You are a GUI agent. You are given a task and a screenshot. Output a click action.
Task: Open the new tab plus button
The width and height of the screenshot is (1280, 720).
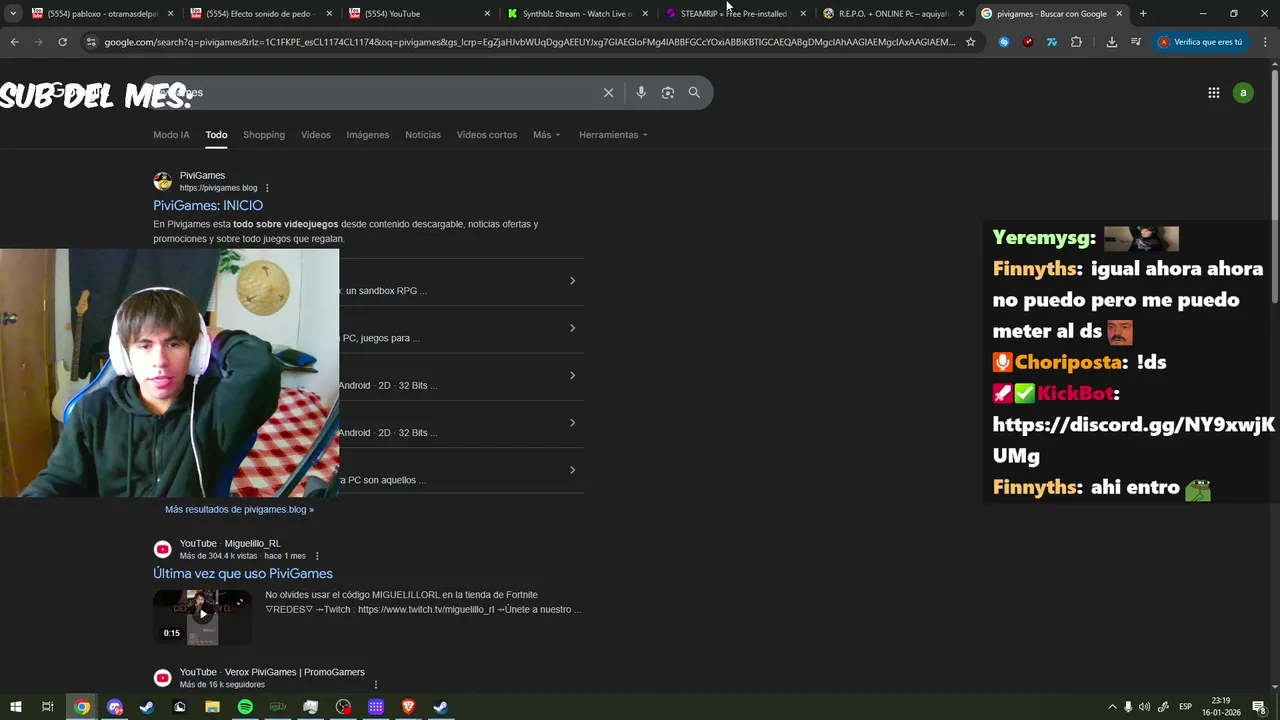pyautogui.click(x=1143, y=14)
